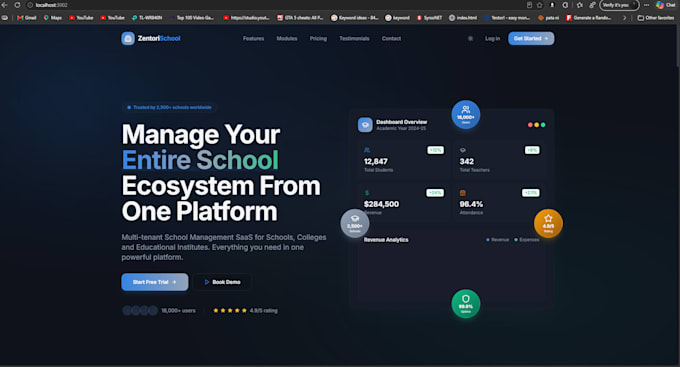Image resolution: width=680 pixels, height=367 pixels.
Task: Click the Revenue legend blue dot
Action: [488, 239]
